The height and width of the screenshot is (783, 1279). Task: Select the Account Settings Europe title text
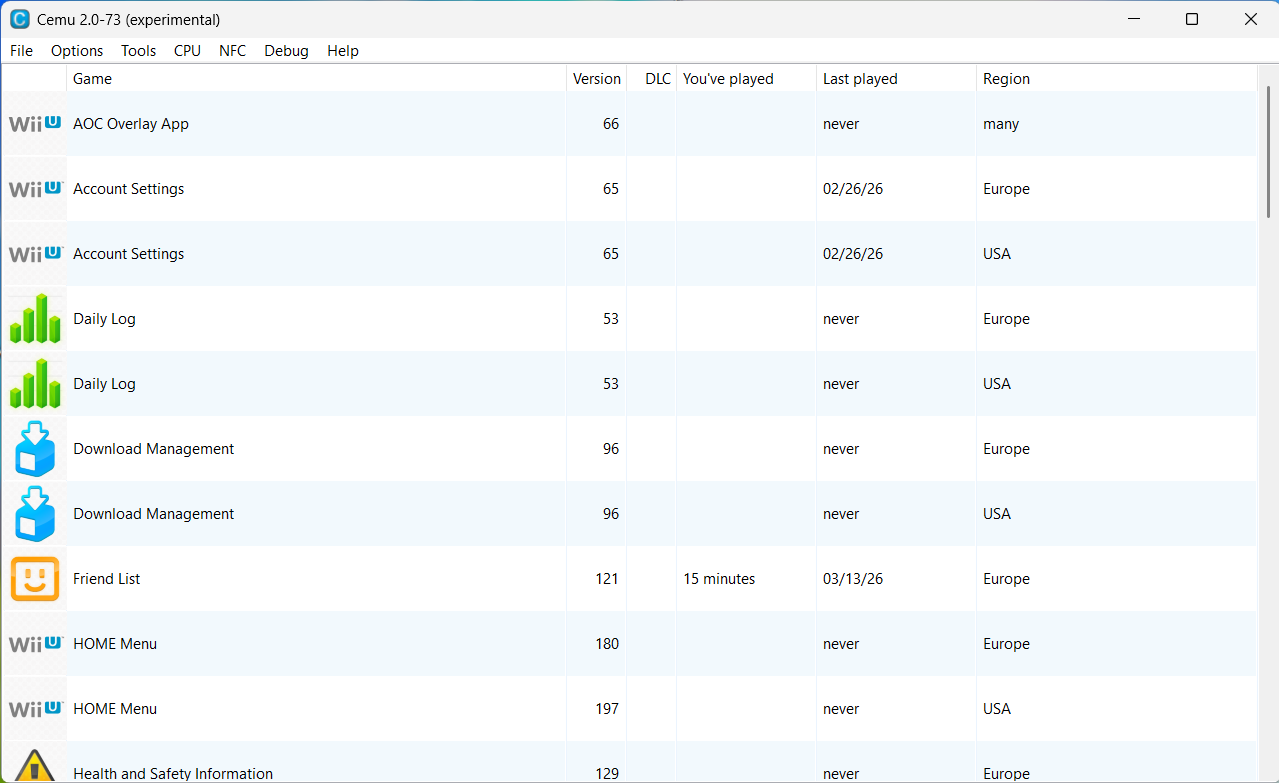point(129,189)
